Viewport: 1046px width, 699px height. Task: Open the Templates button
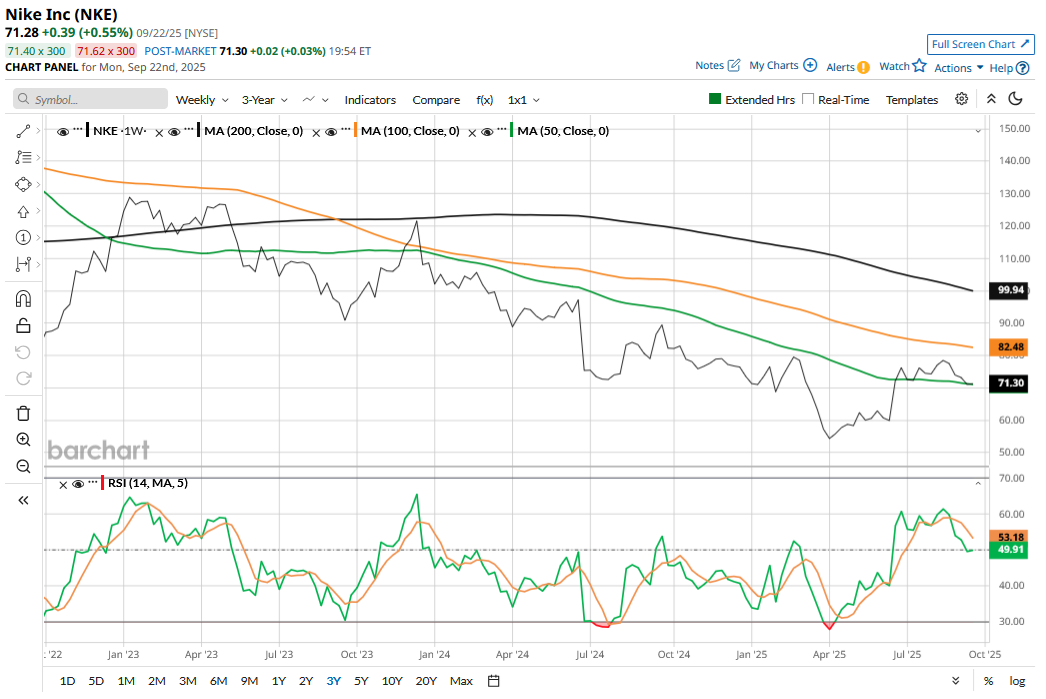pos(911,100)
